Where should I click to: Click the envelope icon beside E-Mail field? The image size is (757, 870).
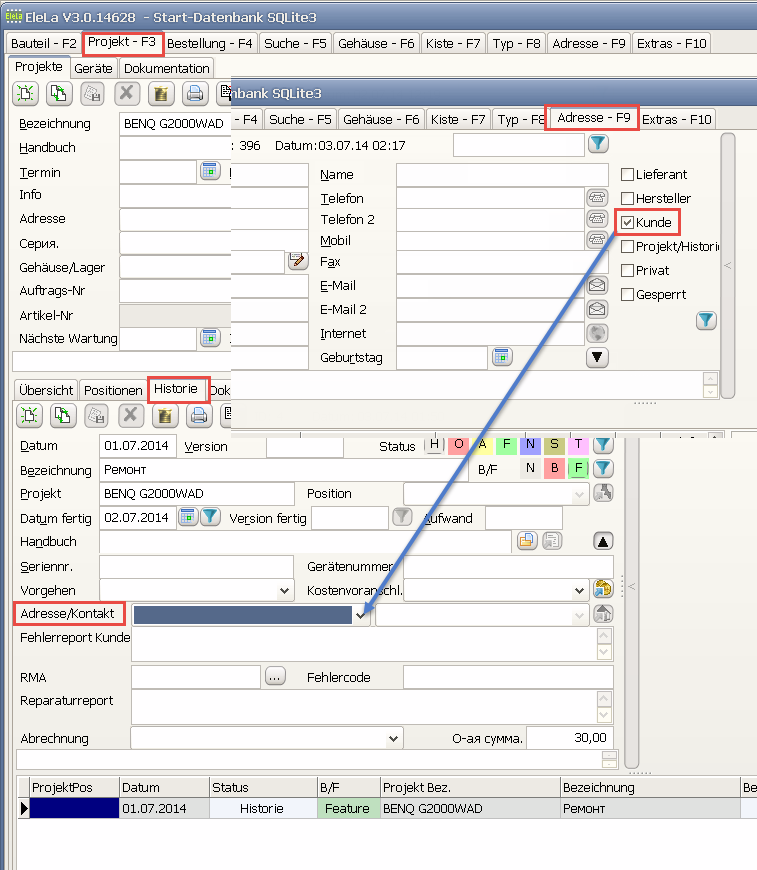point(597,285)
